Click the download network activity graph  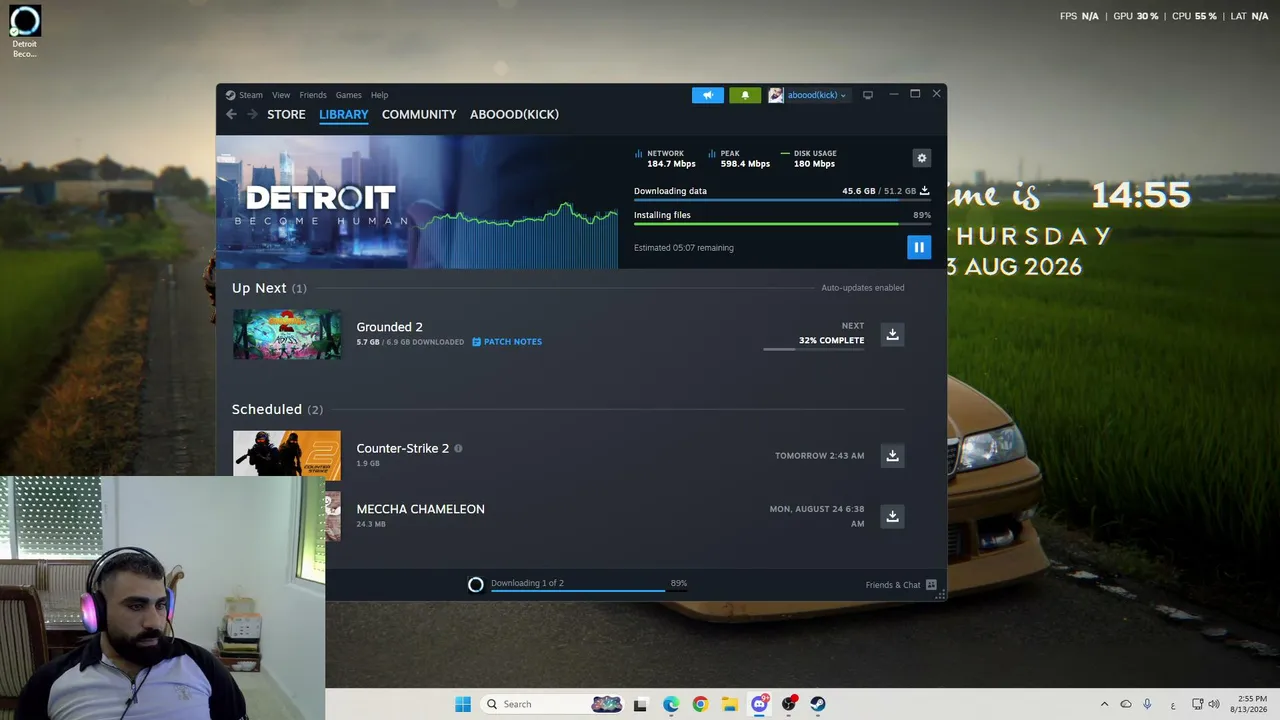point(518,235)
